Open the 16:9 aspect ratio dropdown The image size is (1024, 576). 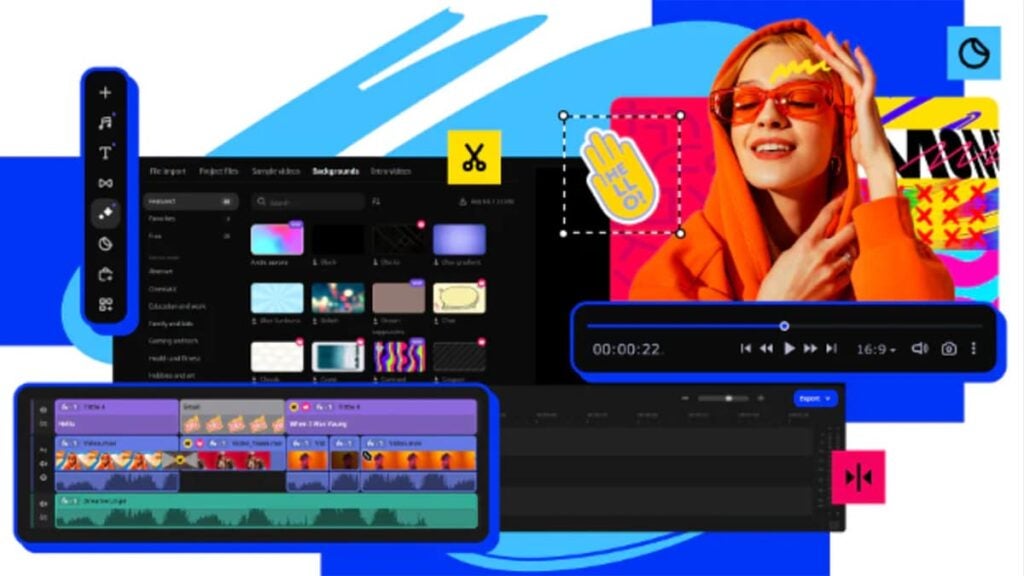(876, 349)
